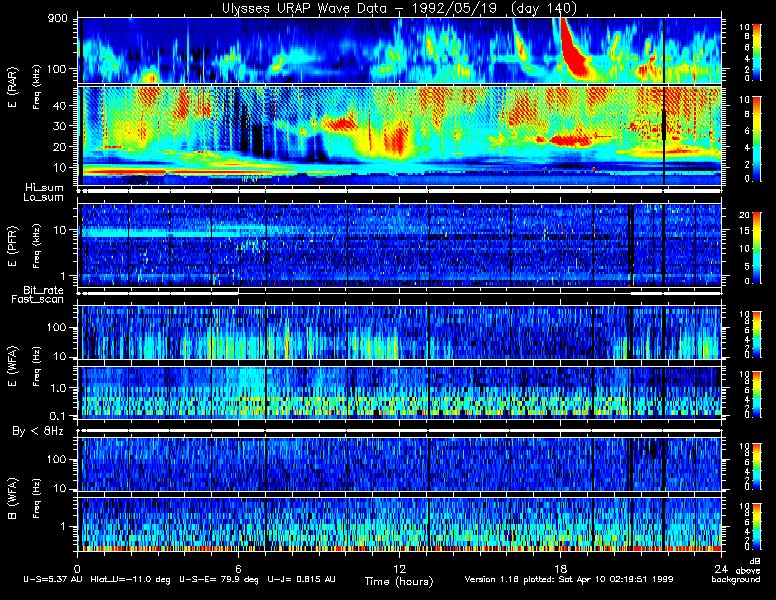Click the E (WFA) 0.1–1.0 Hz spectrogram panel
The height and width of the screenshot is (600, 776).
tap(399, 393)
